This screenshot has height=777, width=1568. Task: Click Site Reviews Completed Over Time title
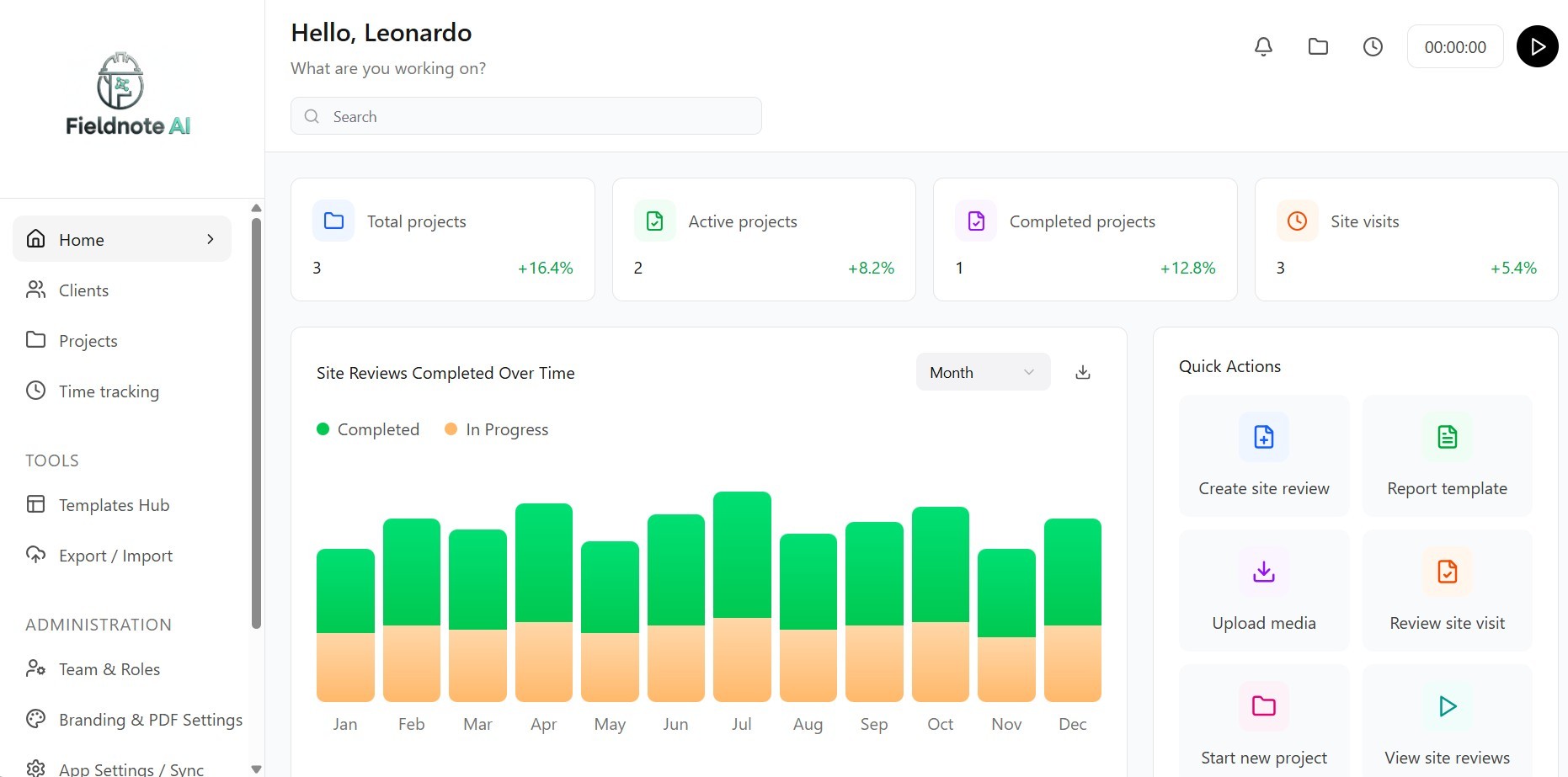coord(445,373)
